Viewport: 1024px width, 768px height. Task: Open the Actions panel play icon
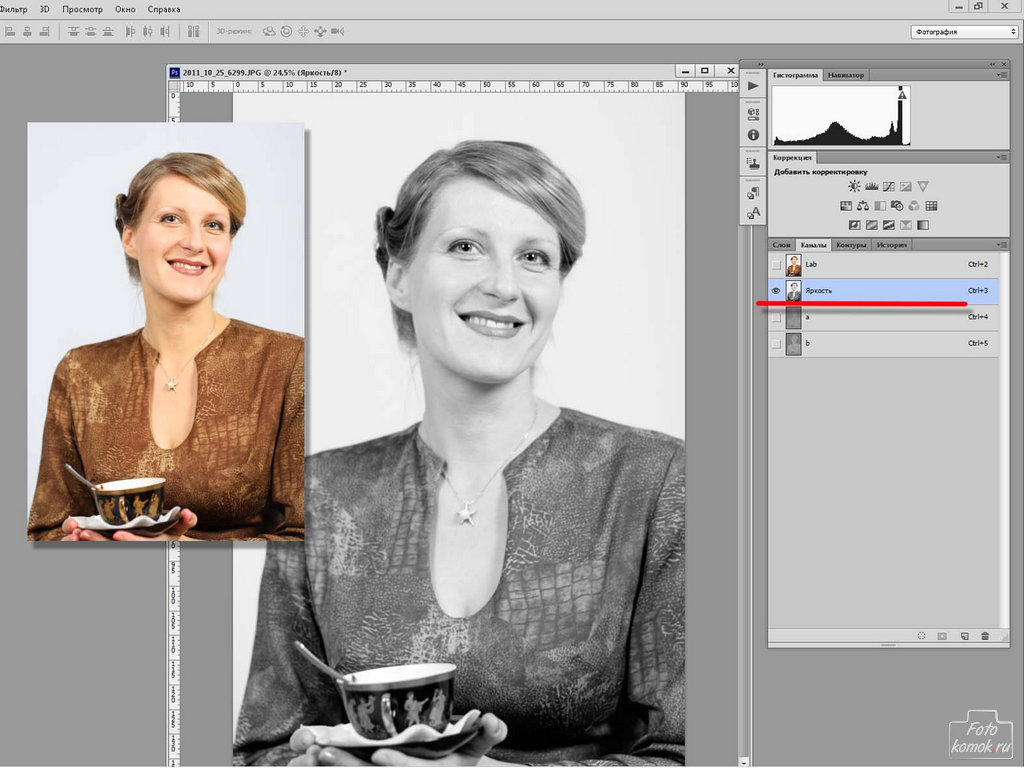pos(753,86)
